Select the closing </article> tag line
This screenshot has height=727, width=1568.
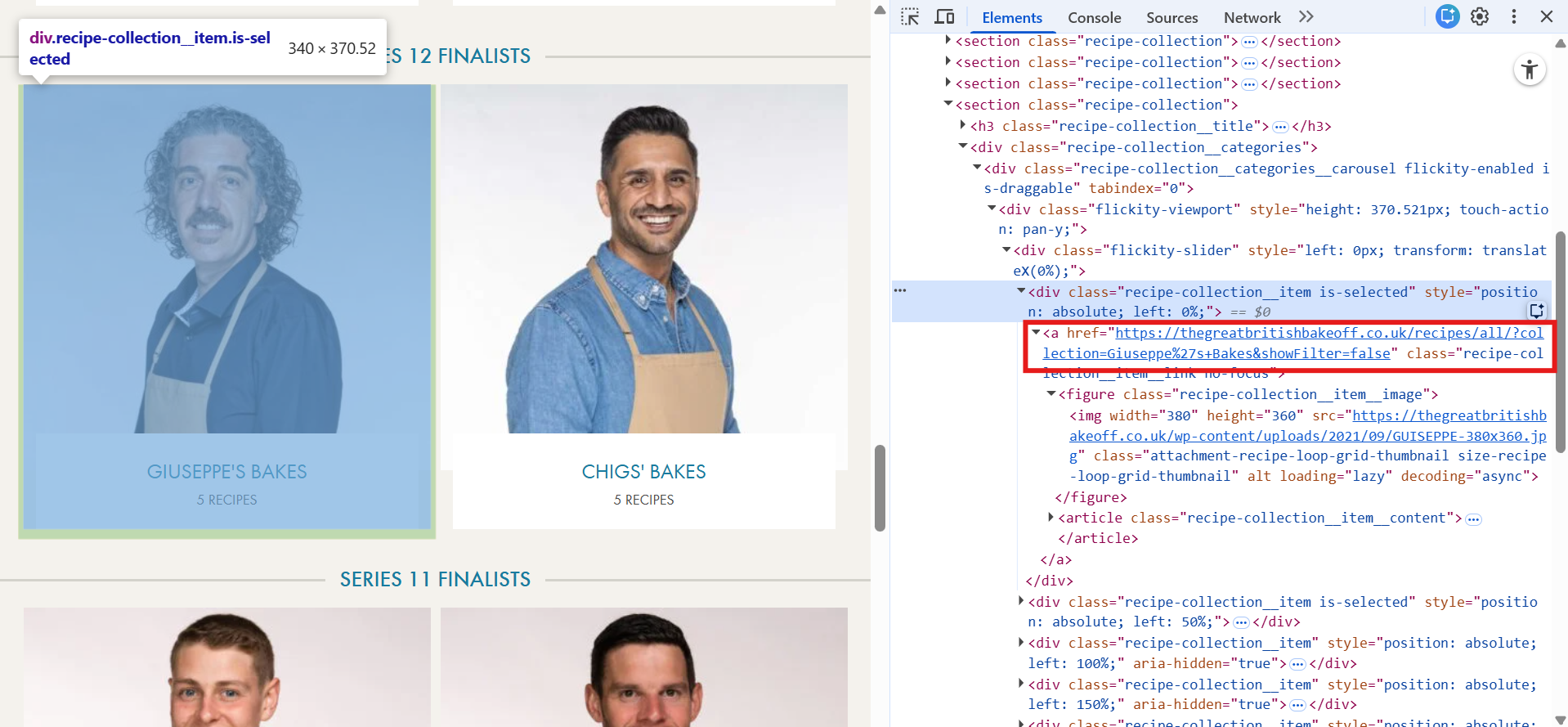1098,538
